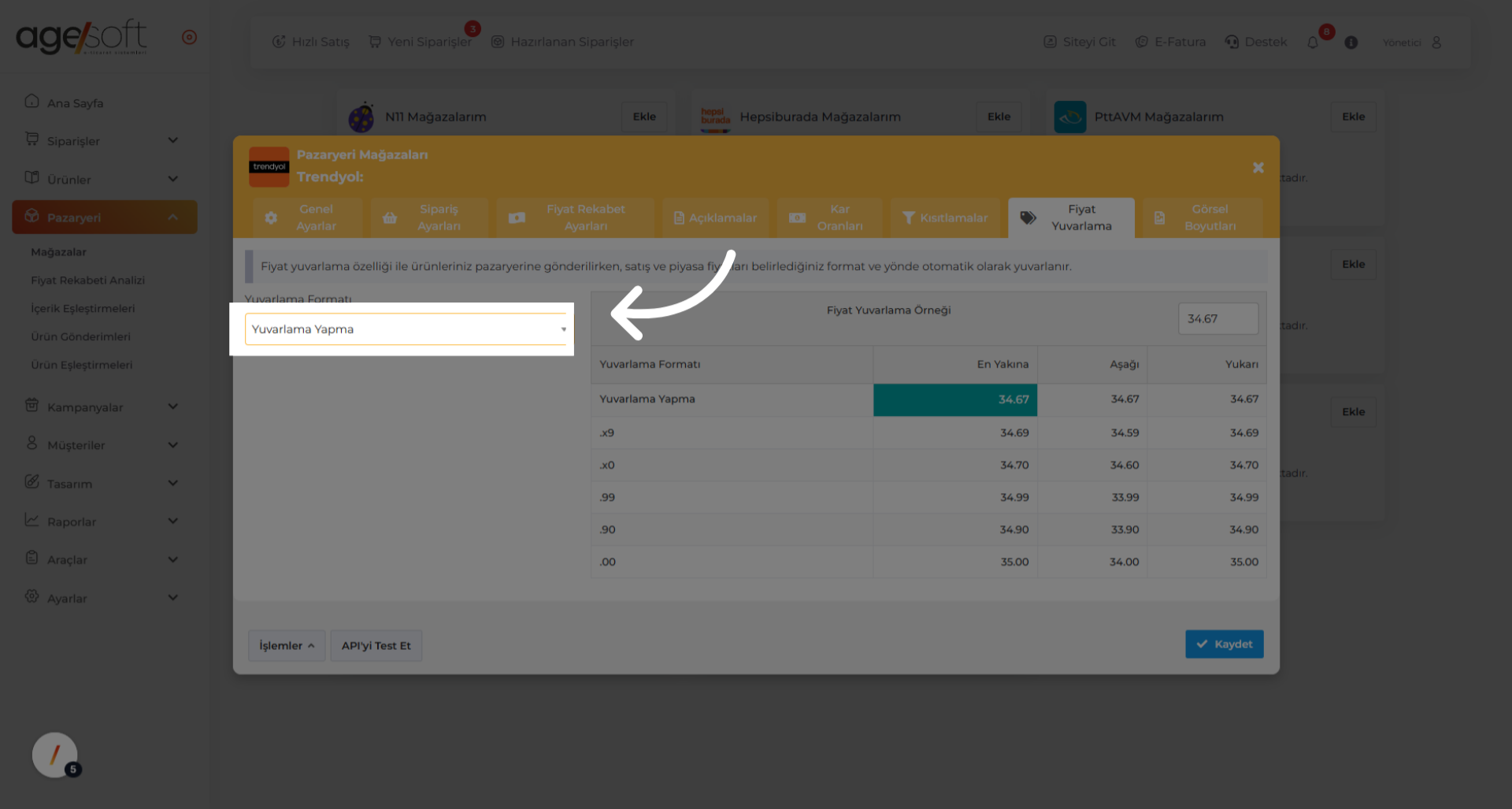Open the floating help widget with badge 5
The width and height of the screenshot is (1512, 809).
[55, 755]
